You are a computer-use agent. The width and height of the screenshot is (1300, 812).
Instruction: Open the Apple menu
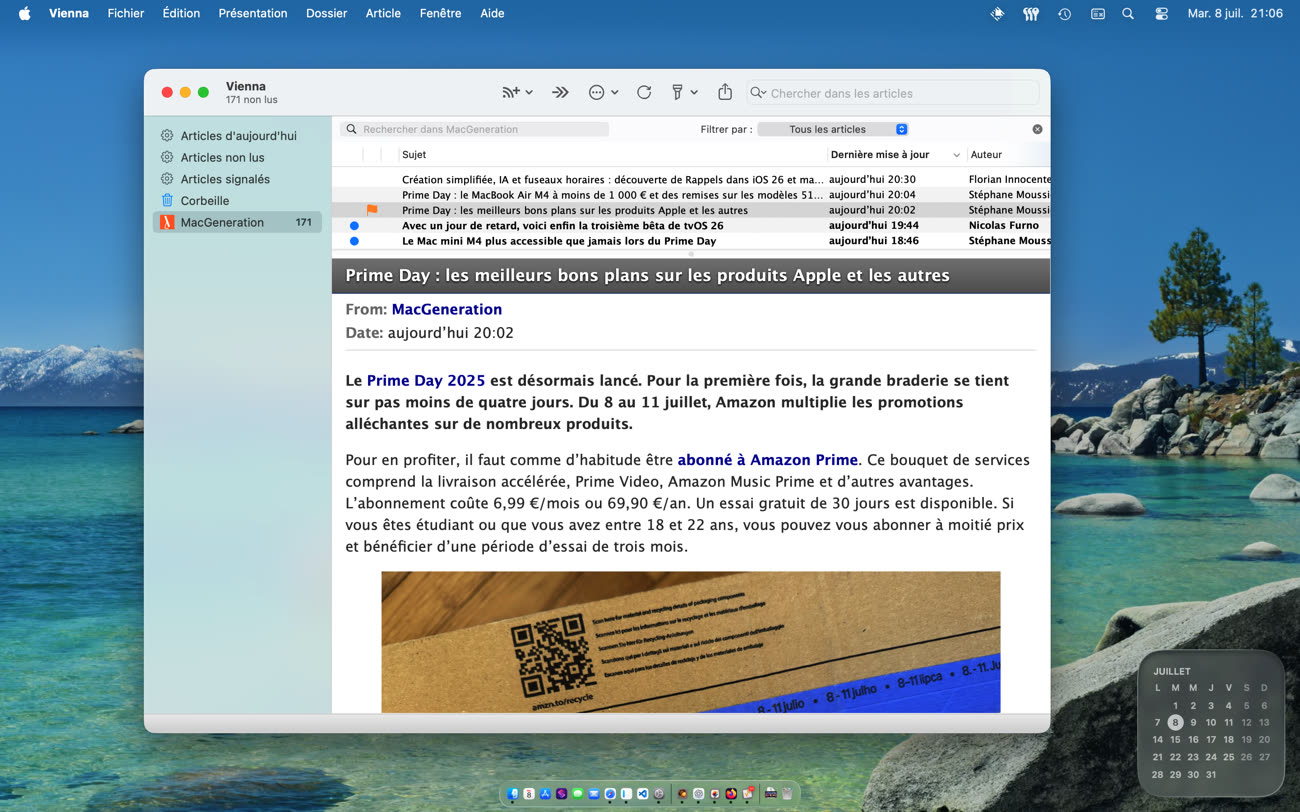tap(24, 13)
